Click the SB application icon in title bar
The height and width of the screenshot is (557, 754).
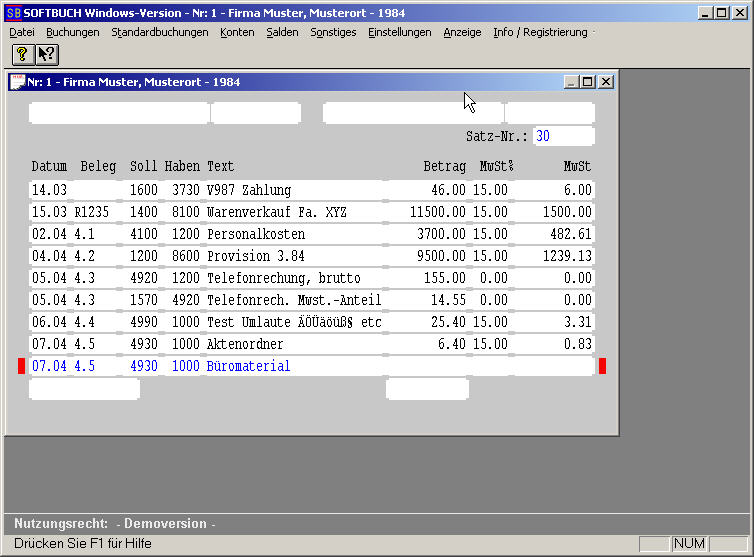[13, 13]
